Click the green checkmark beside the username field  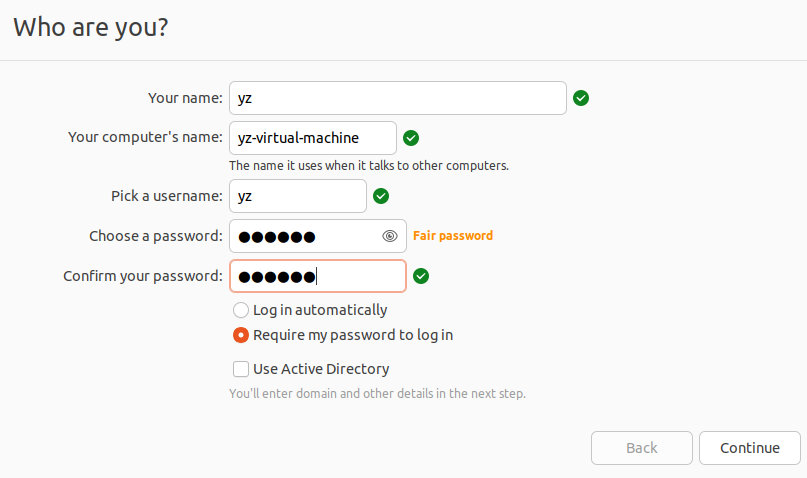coord(381,196)
